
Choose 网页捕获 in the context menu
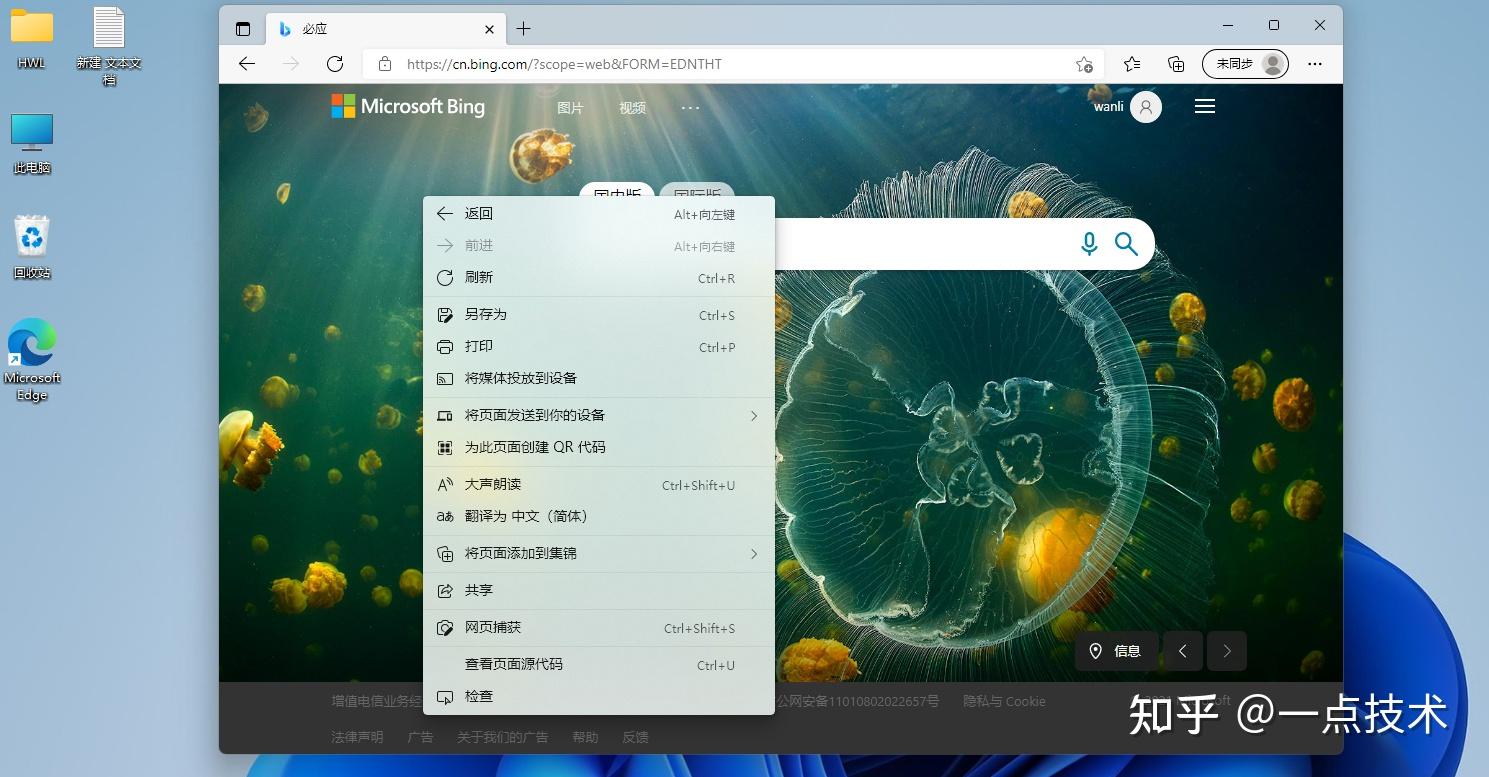coord(599,627)
